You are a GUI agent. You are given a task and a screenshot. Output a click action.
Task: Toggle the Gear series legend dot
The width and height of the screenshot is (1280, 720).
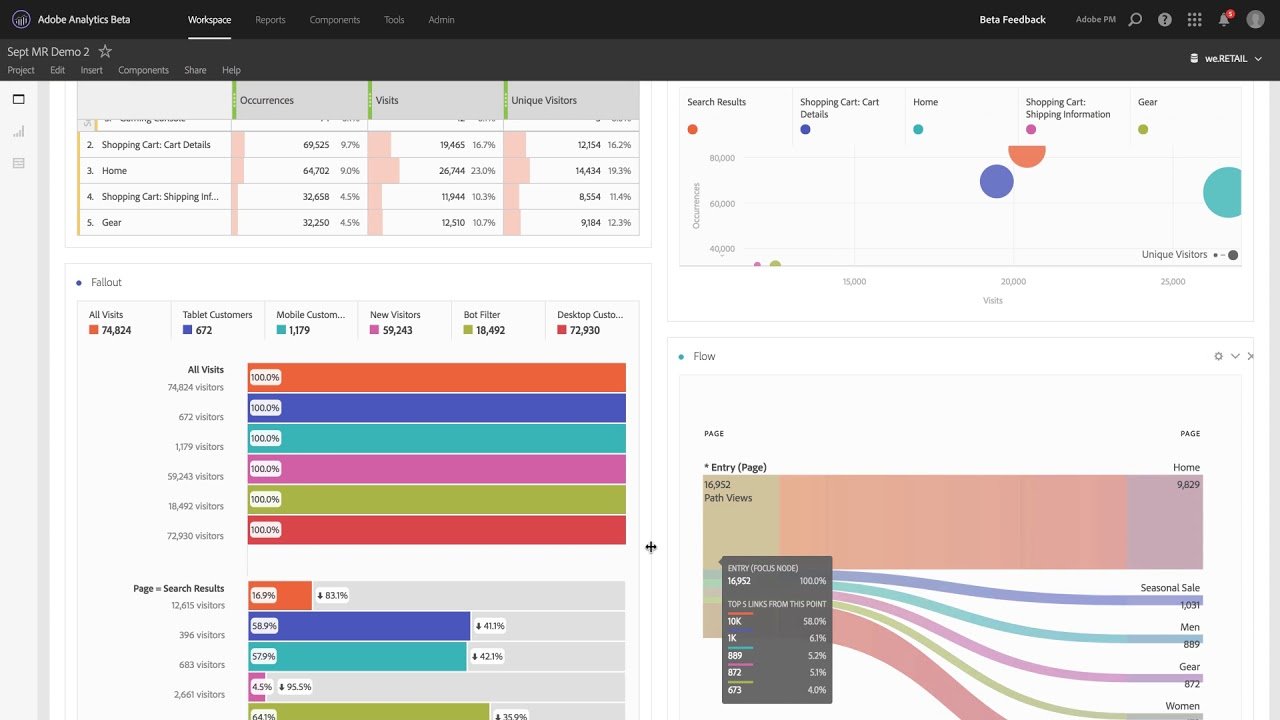point(1143,129)
